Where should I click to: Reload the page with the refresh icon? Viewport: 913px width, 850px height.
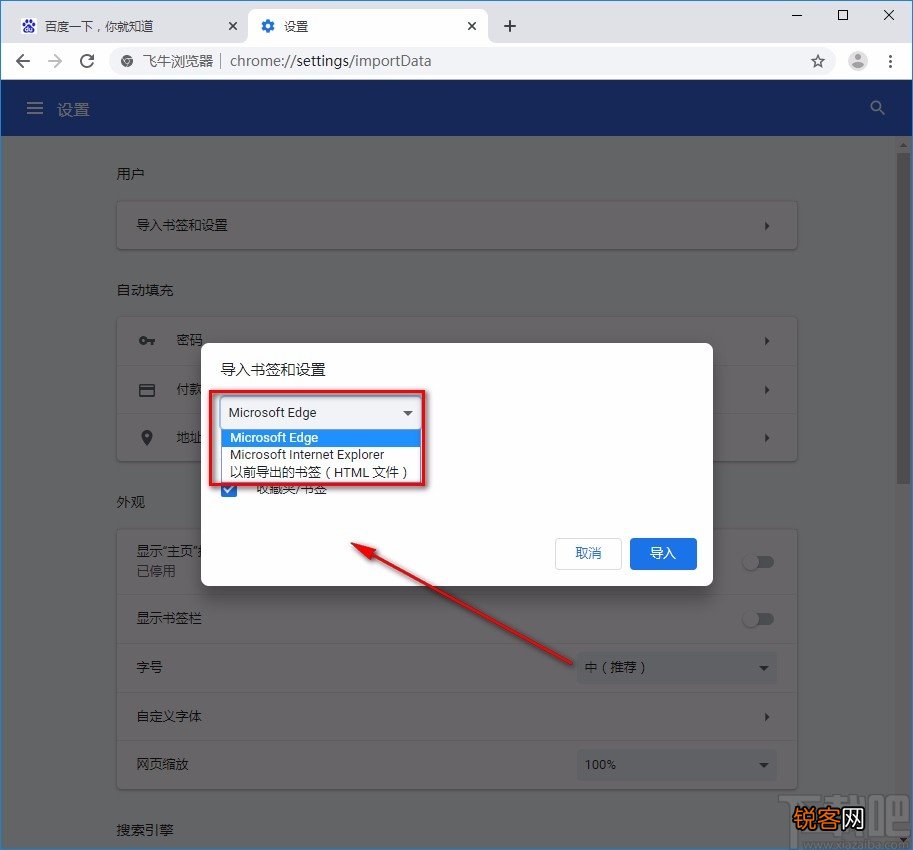click(x=87, y=61)
